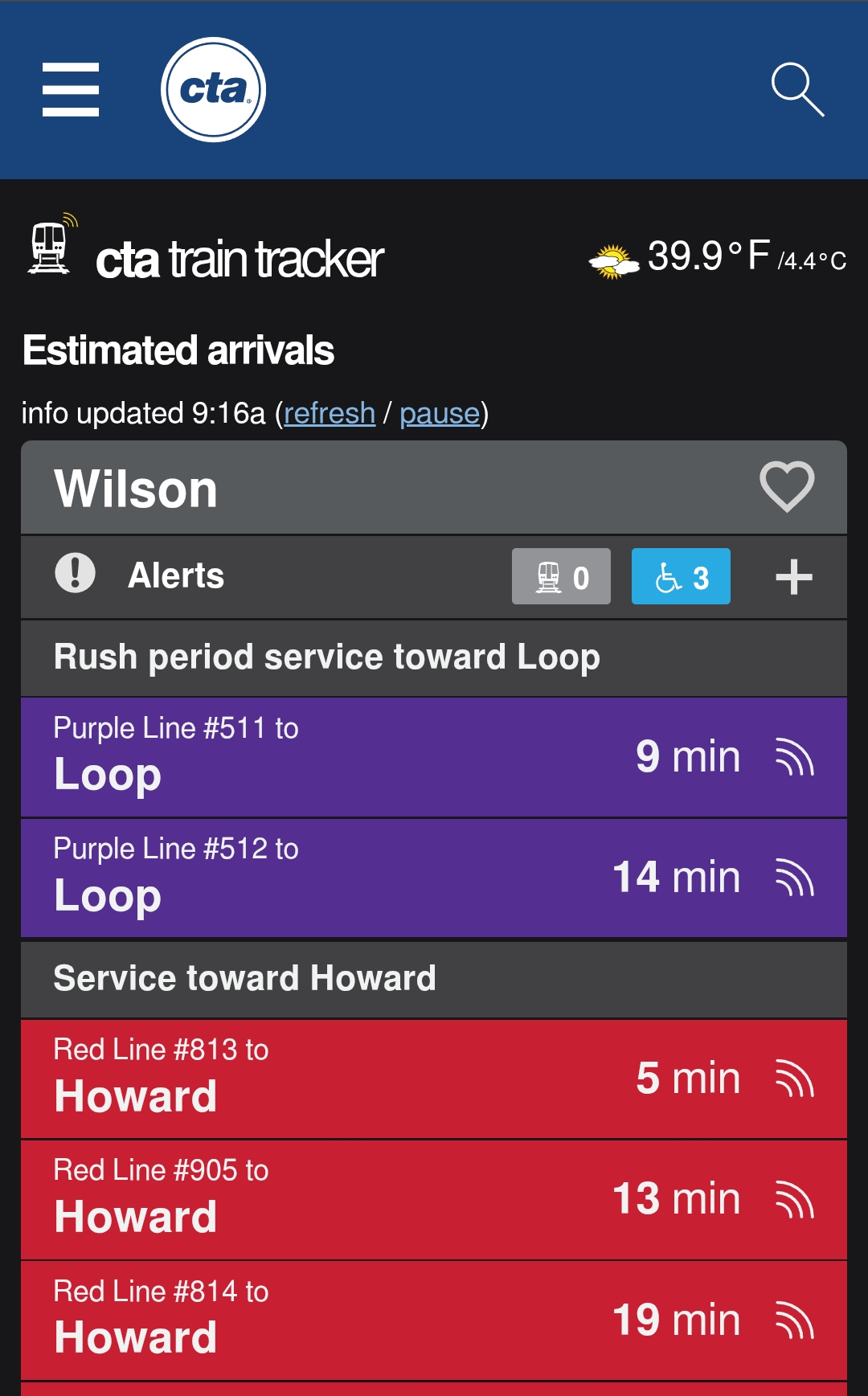Select Red Line #813 to Howard

point(321,1079)
